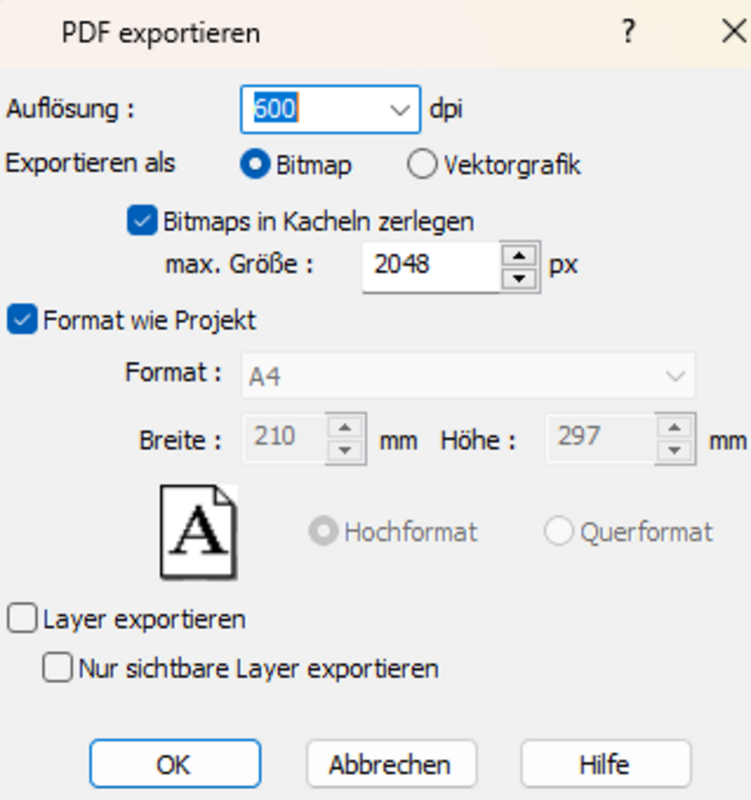Uncheck Format wie Projekt
The image size is (751, 800).
22,320
